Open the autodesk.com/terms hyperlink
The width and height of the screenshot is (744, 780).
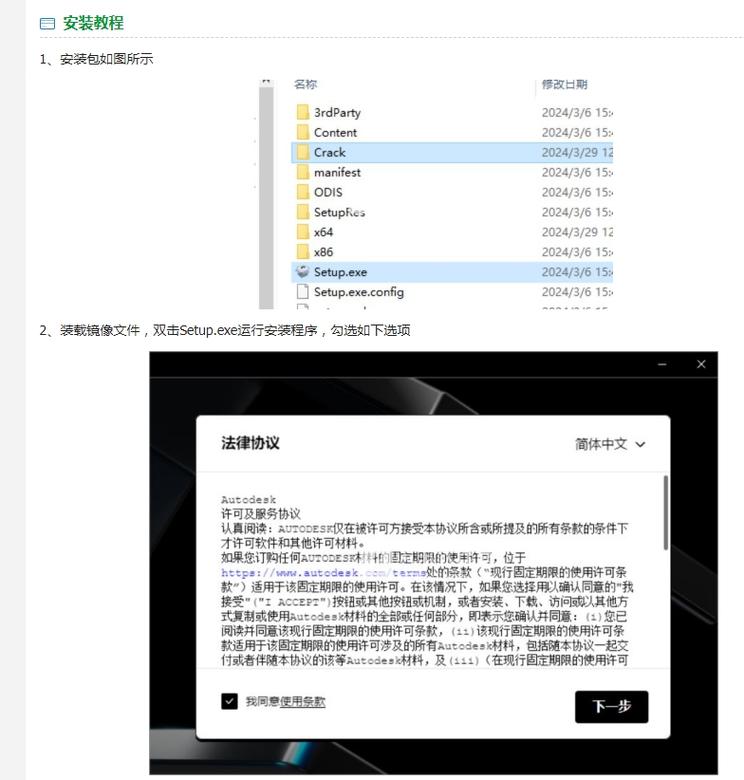click(x=323, y=573)
